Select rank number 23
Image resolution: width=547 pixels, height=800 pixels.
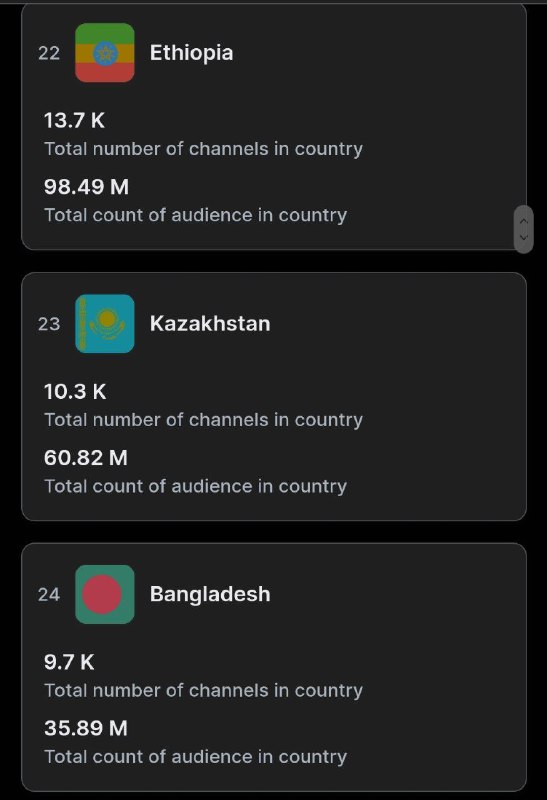49,324
